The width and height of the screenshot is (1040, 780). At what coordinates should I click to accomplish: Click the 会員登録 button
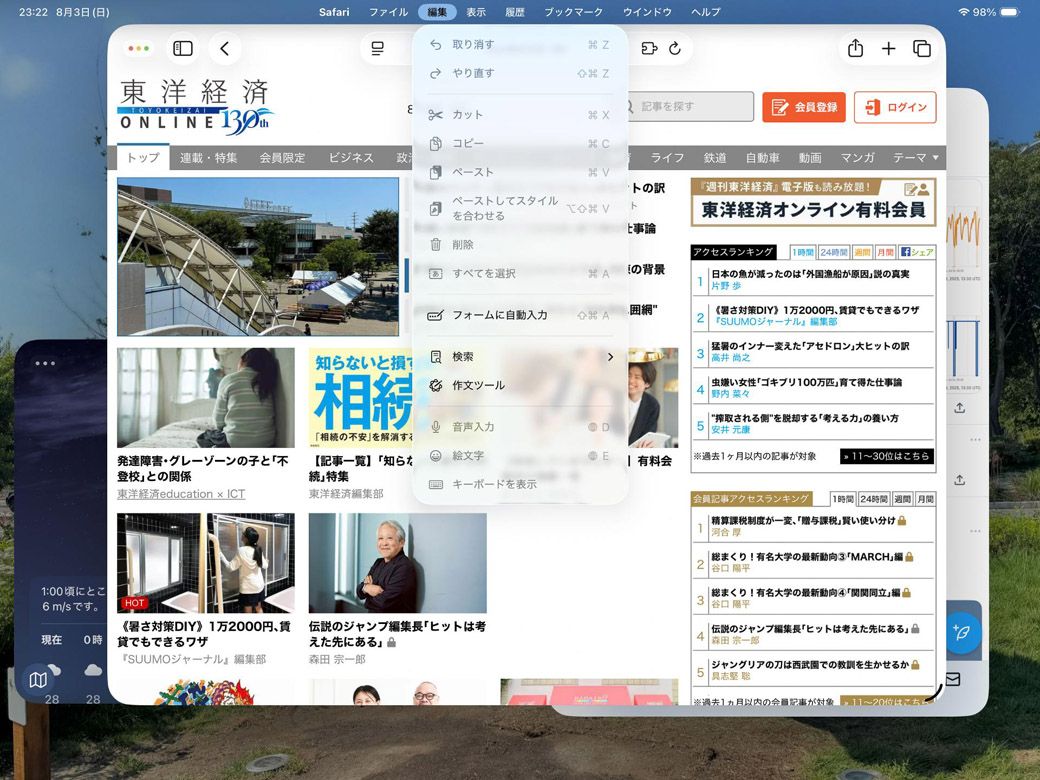[804, 107]
